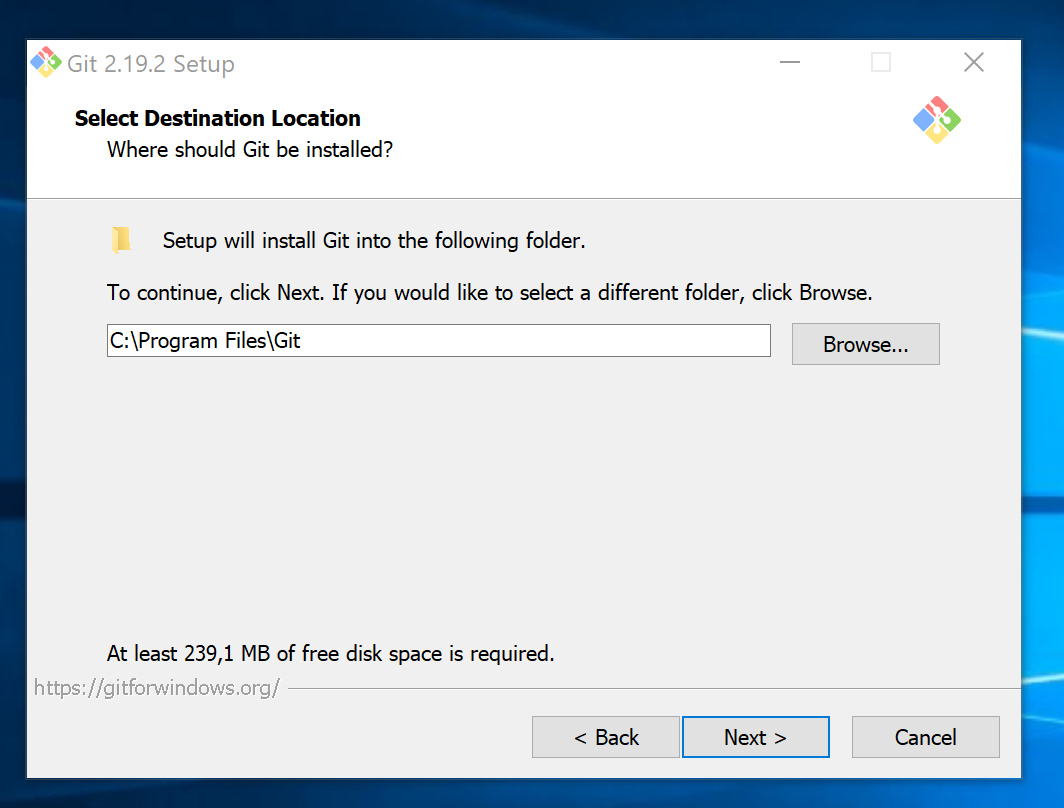Click the 'At least 239,1 MB' disk space note
This screenshot has height=808, width=1064.
coord(330,653)
